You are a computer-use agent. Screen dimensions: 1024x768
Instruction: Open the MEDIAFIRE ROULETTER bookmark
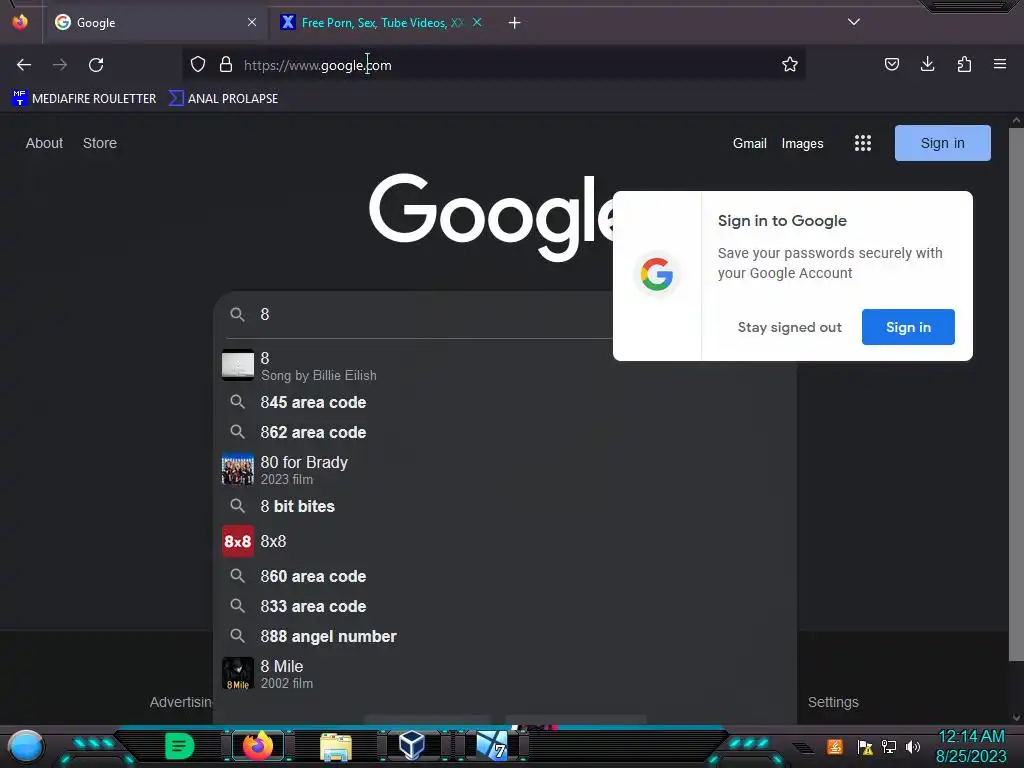84,99
